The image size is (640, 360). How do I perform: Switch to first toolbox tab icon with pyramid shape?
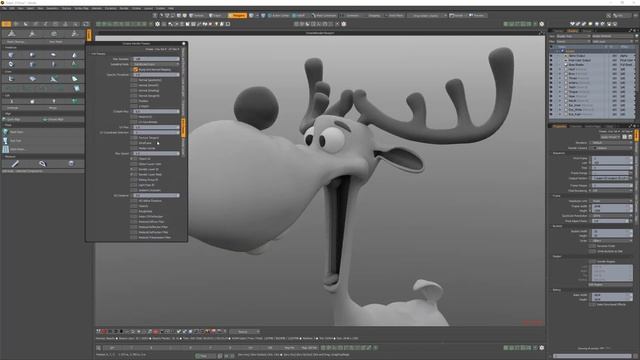click(11, 34)
